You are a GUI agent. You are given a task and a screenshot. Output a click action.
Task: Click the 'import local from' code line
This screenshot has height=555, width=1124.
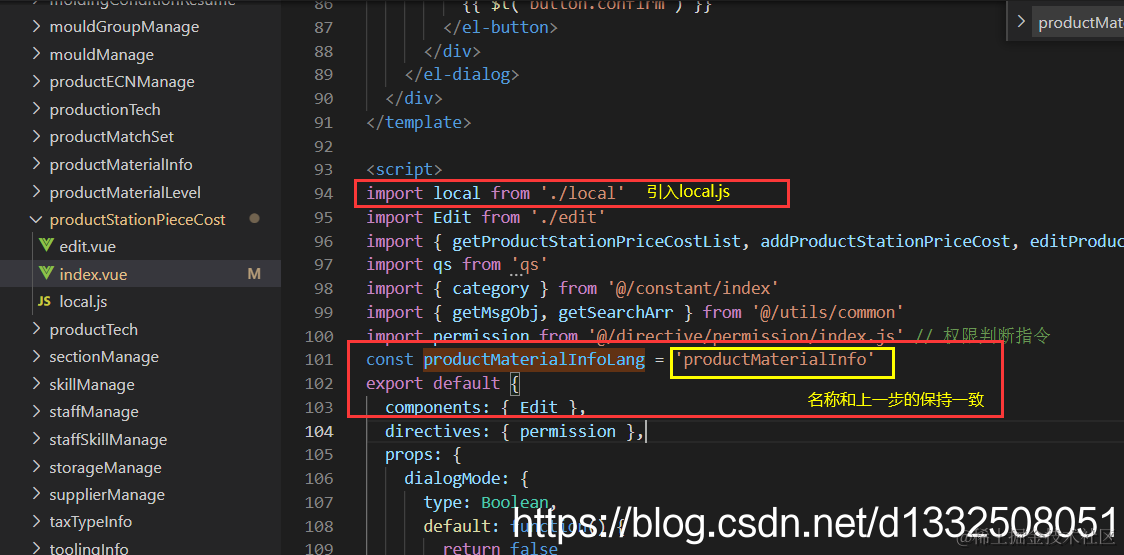495,193
